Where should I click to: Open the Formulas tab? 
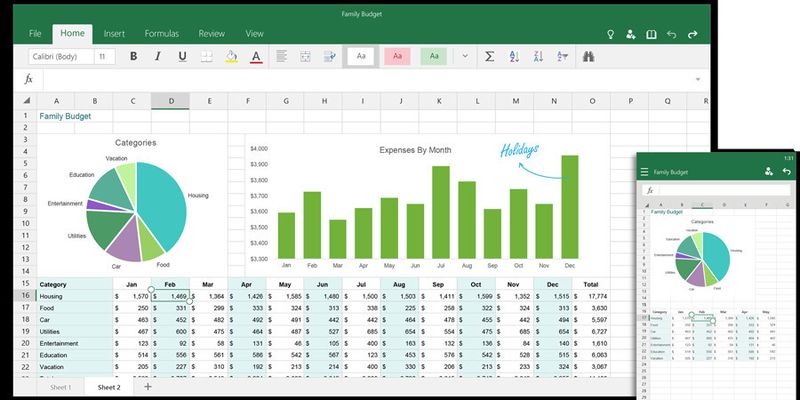(162, 34)
